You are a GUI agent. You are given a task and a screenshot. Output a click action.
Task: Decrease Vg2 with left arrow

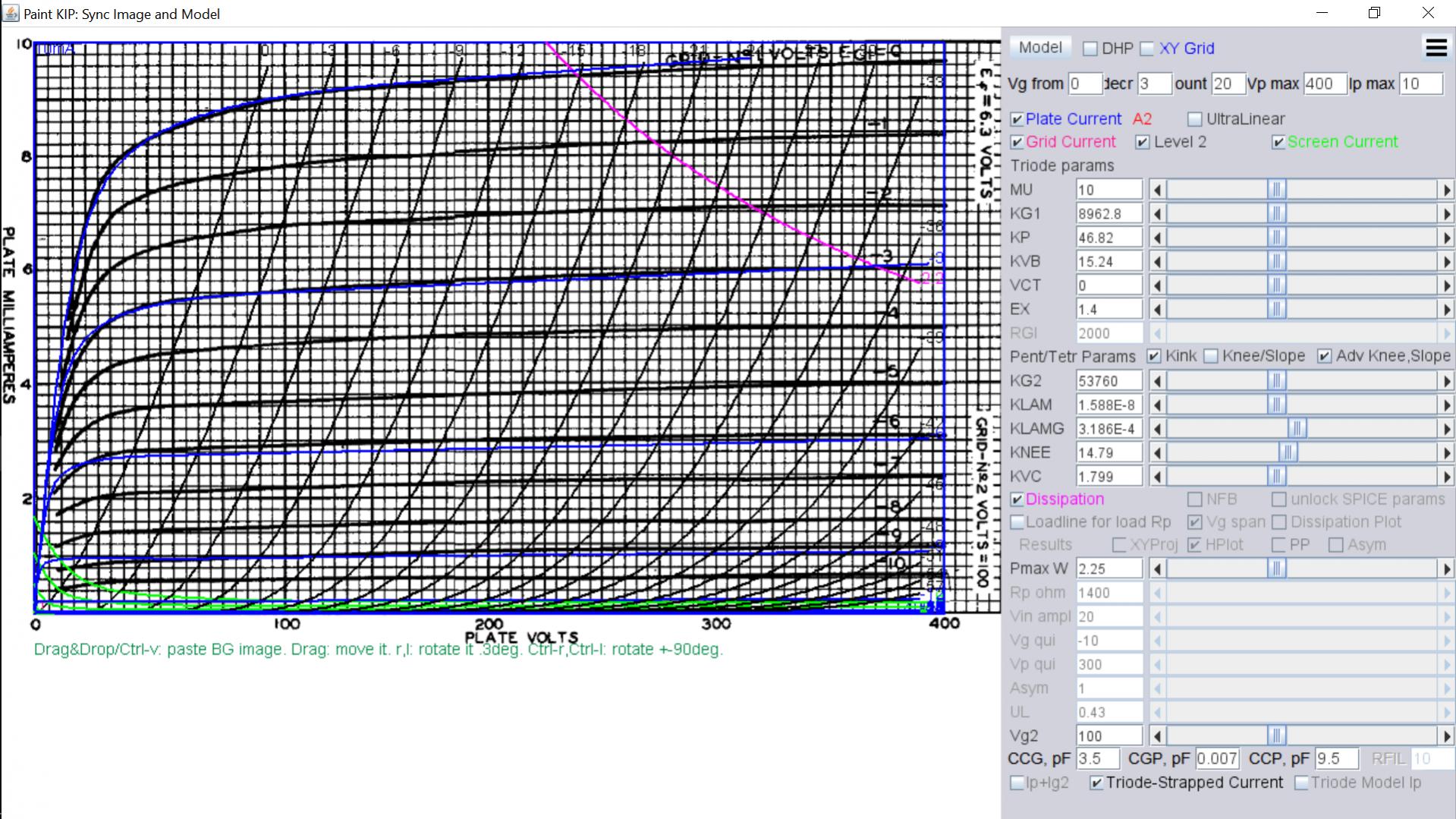pyautogui.click(x=1157, y=736)
